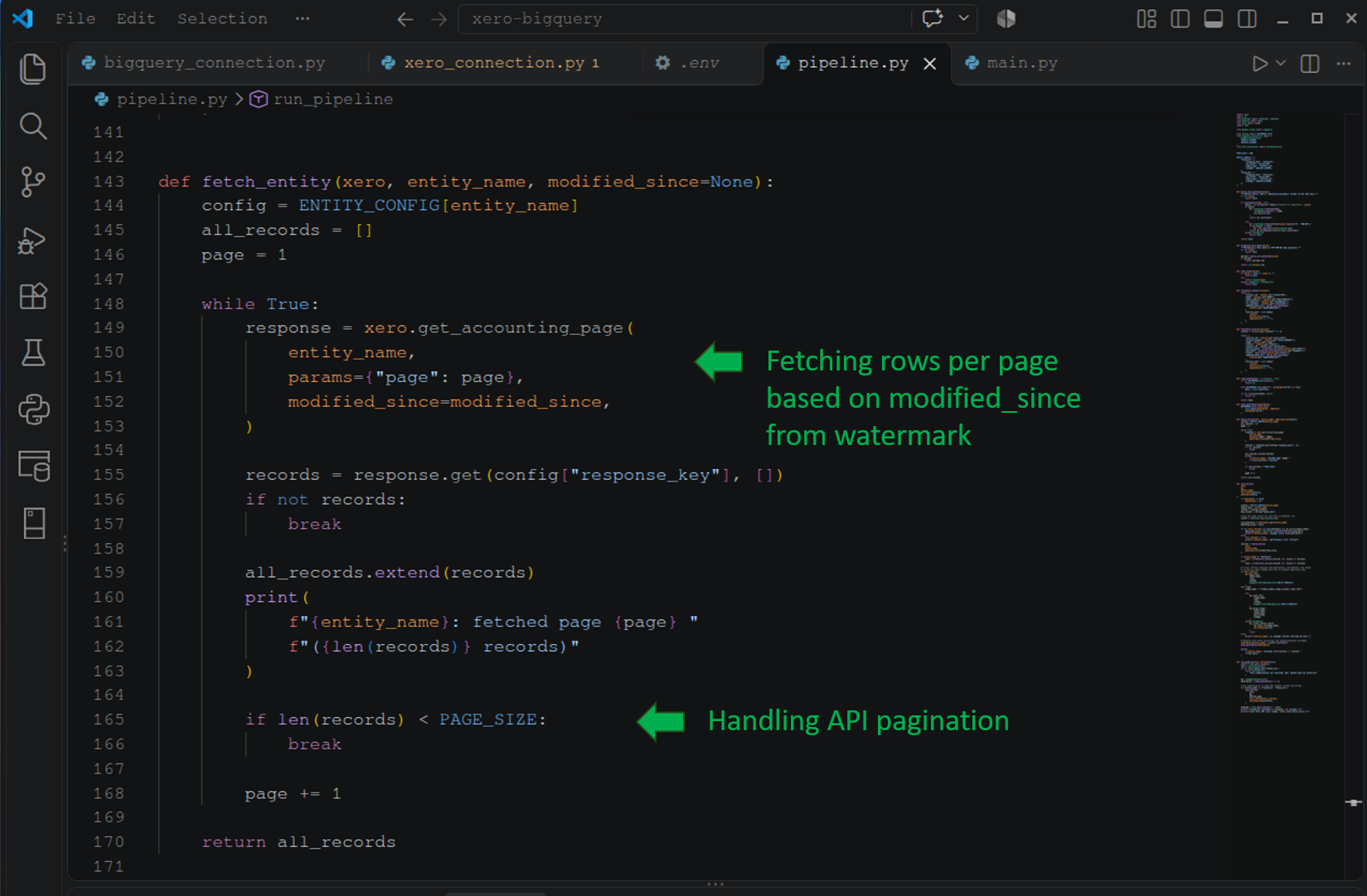Screen dimensions: 1367x896
Task: Open the notebook icon at bottom of activity bar
Action: click(x=33, y=523)
